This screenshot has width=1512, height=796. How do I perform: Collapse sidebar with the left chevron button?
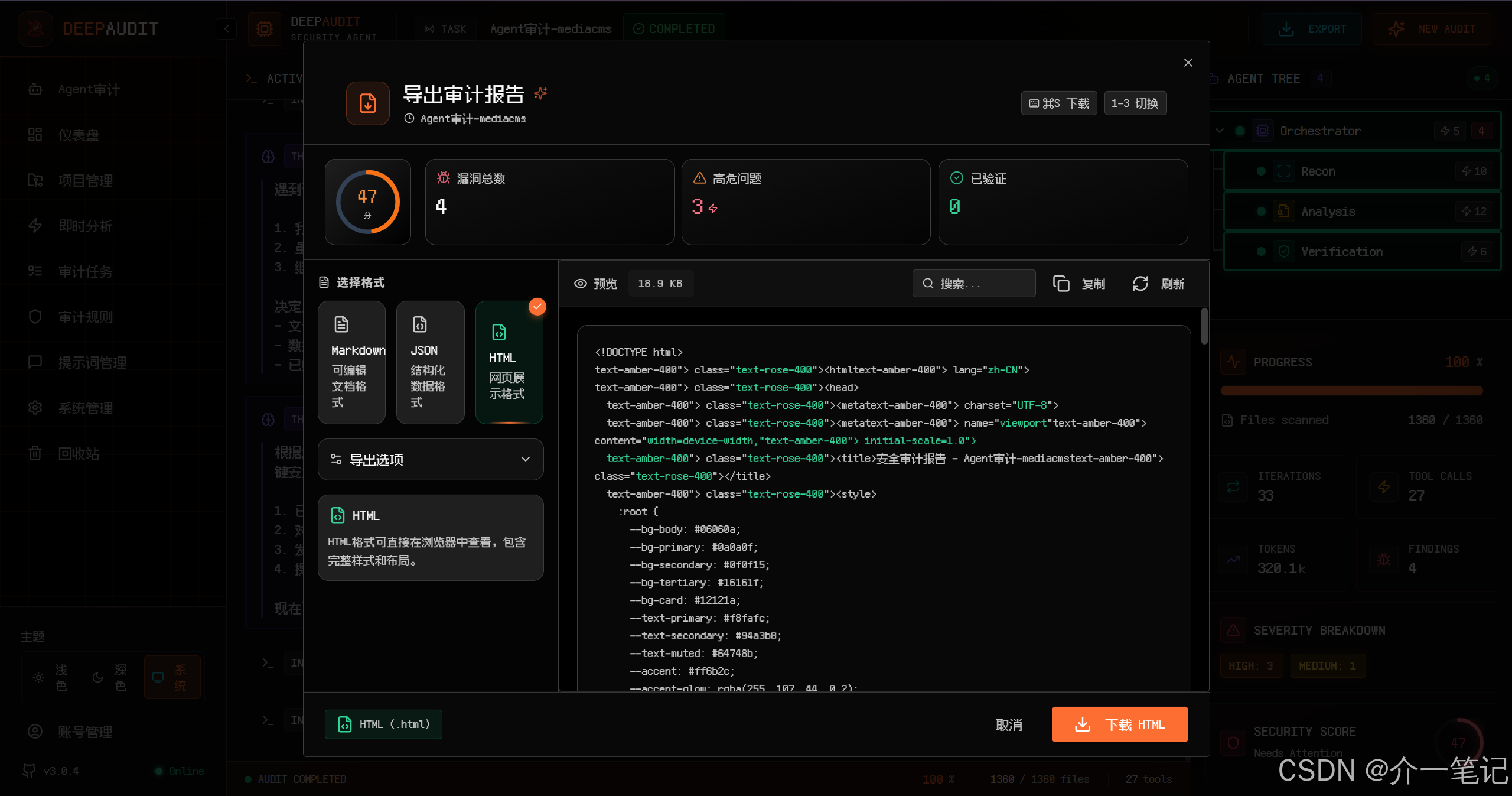226,28
